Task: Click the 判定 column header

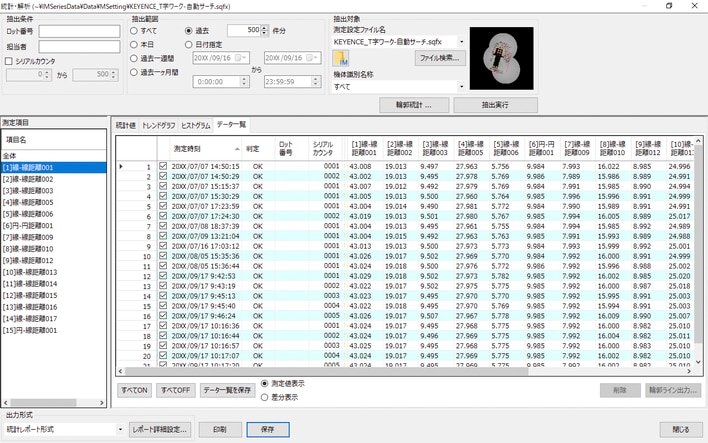Action: click(x=258, y=149)
